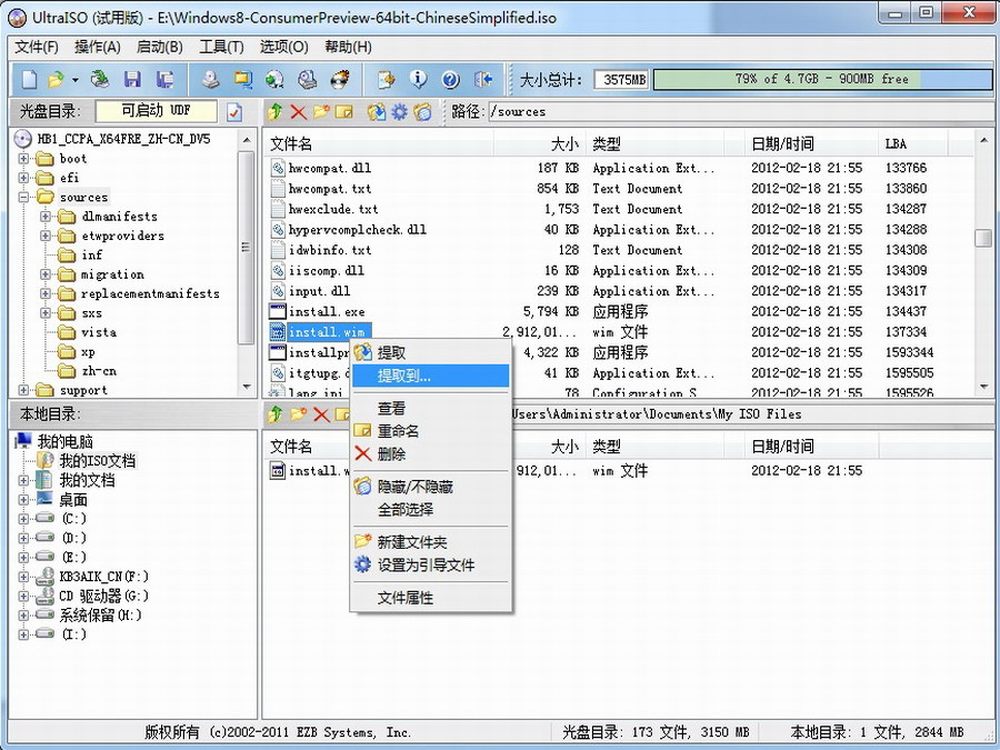Click red X delete icon beside path
Image resolution: width=1000 pixels, height=750 pixels.
tap(298, 112)
